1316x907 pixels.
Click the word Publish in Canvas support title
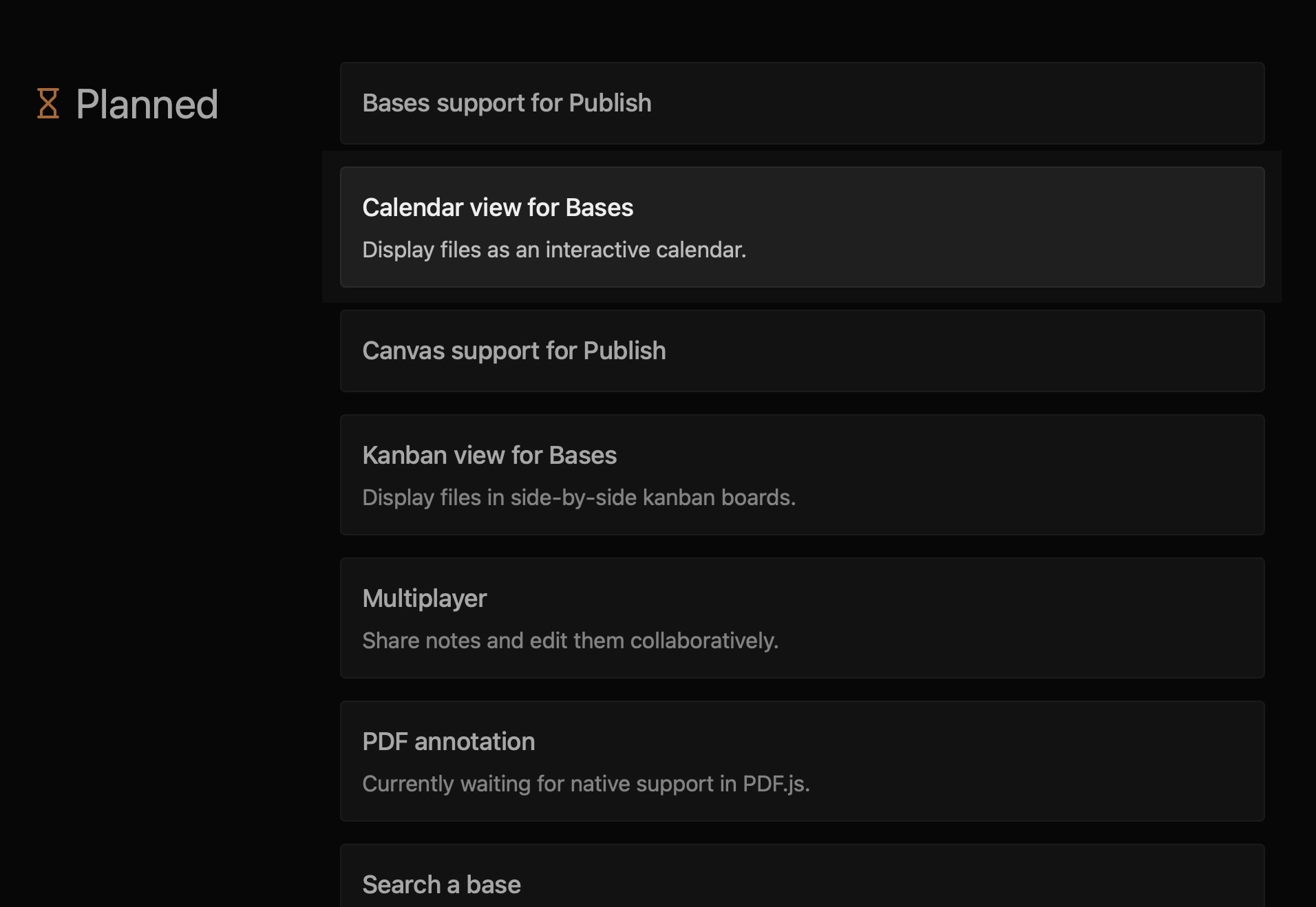624,351
